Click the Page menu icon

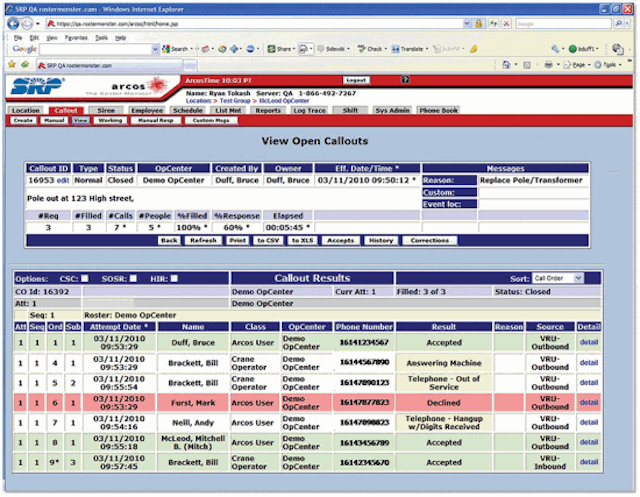(x=567, y=64)
